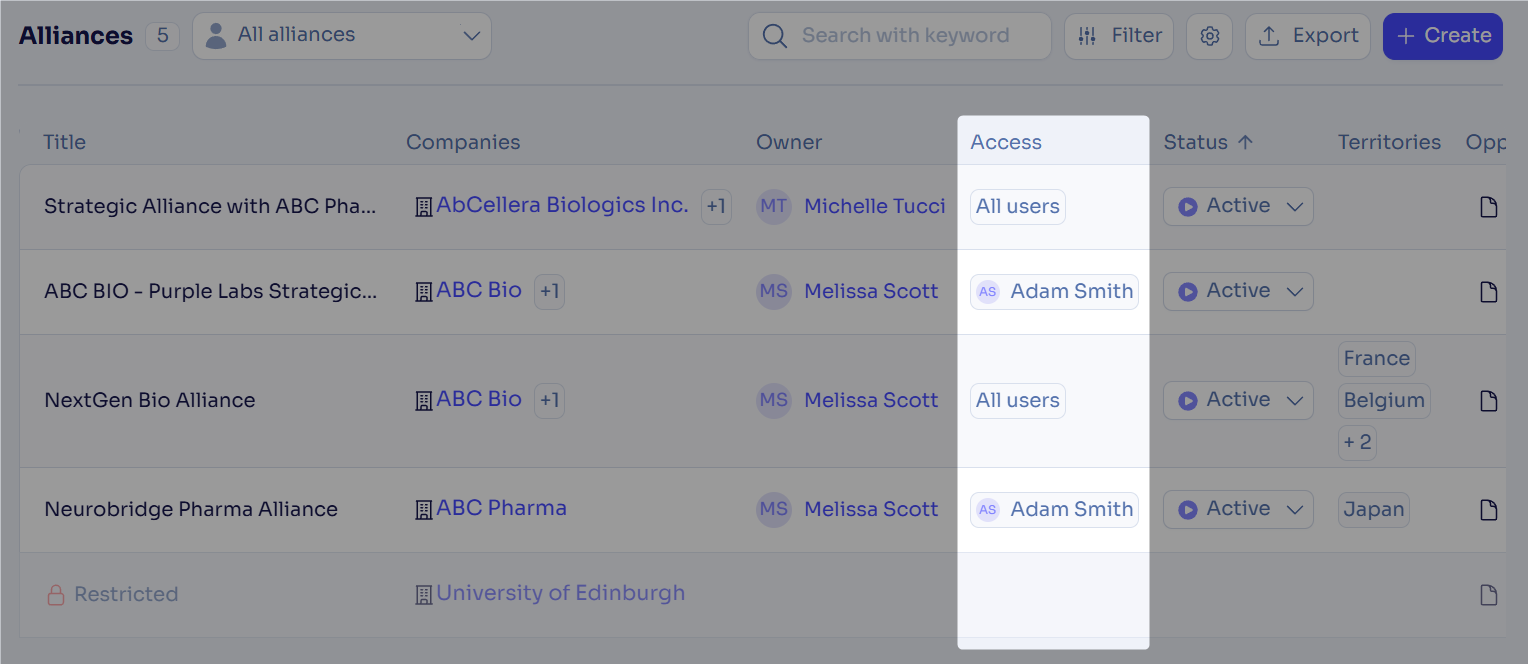This screenshot has width=1528, height=664.
Task: Click the document icon in Strategic Alliance row
Action: click(1488, 206)
